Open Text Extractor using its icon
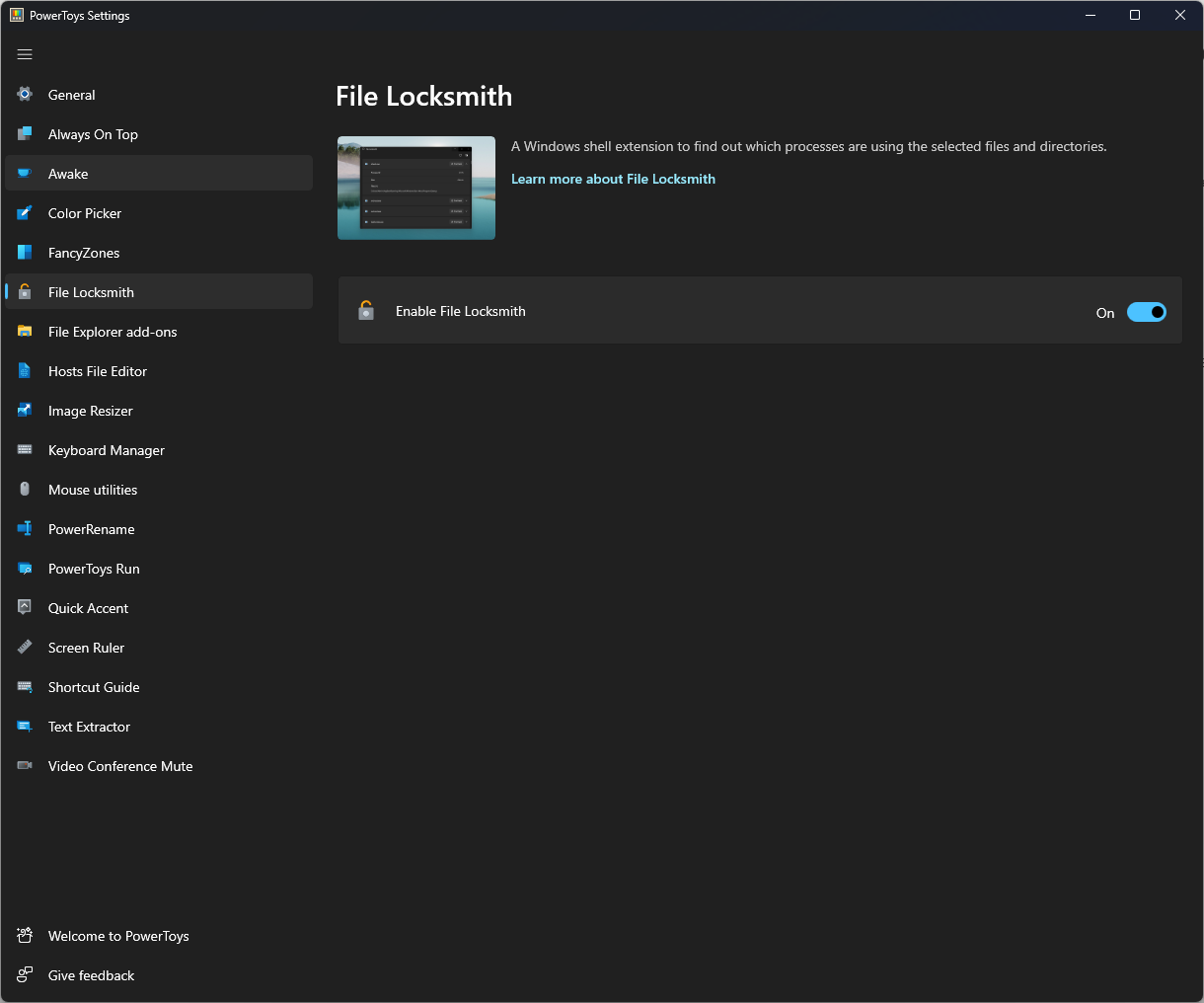The height and width of the screenshot is (1003, 1204). pyautogui.click(x=24, y=726)
